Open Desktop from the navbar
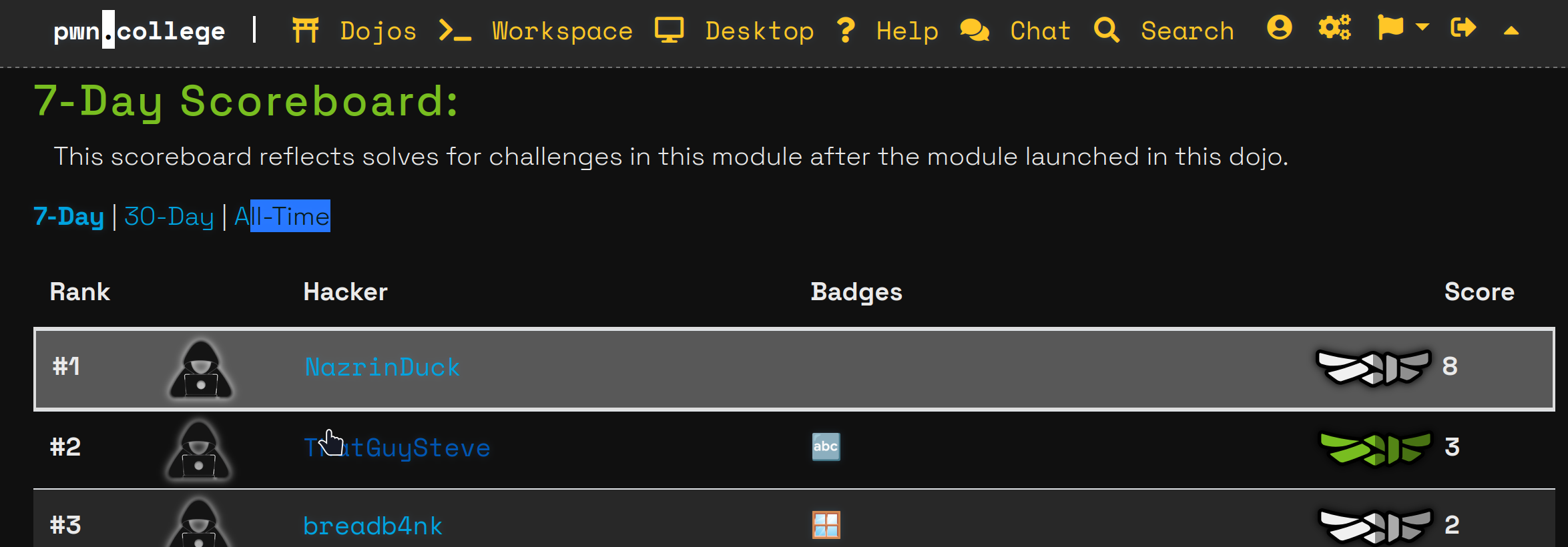This screenshot has width=1568, height=547. [734, 31]
